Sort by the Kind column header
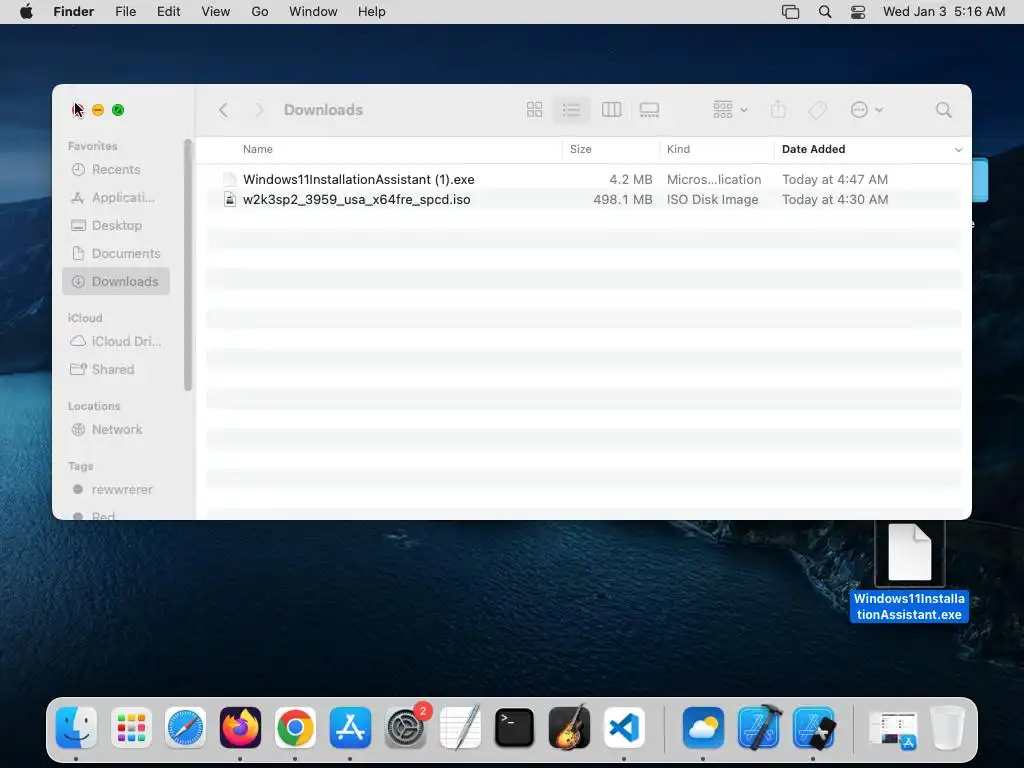 click(x=679, y=150)
